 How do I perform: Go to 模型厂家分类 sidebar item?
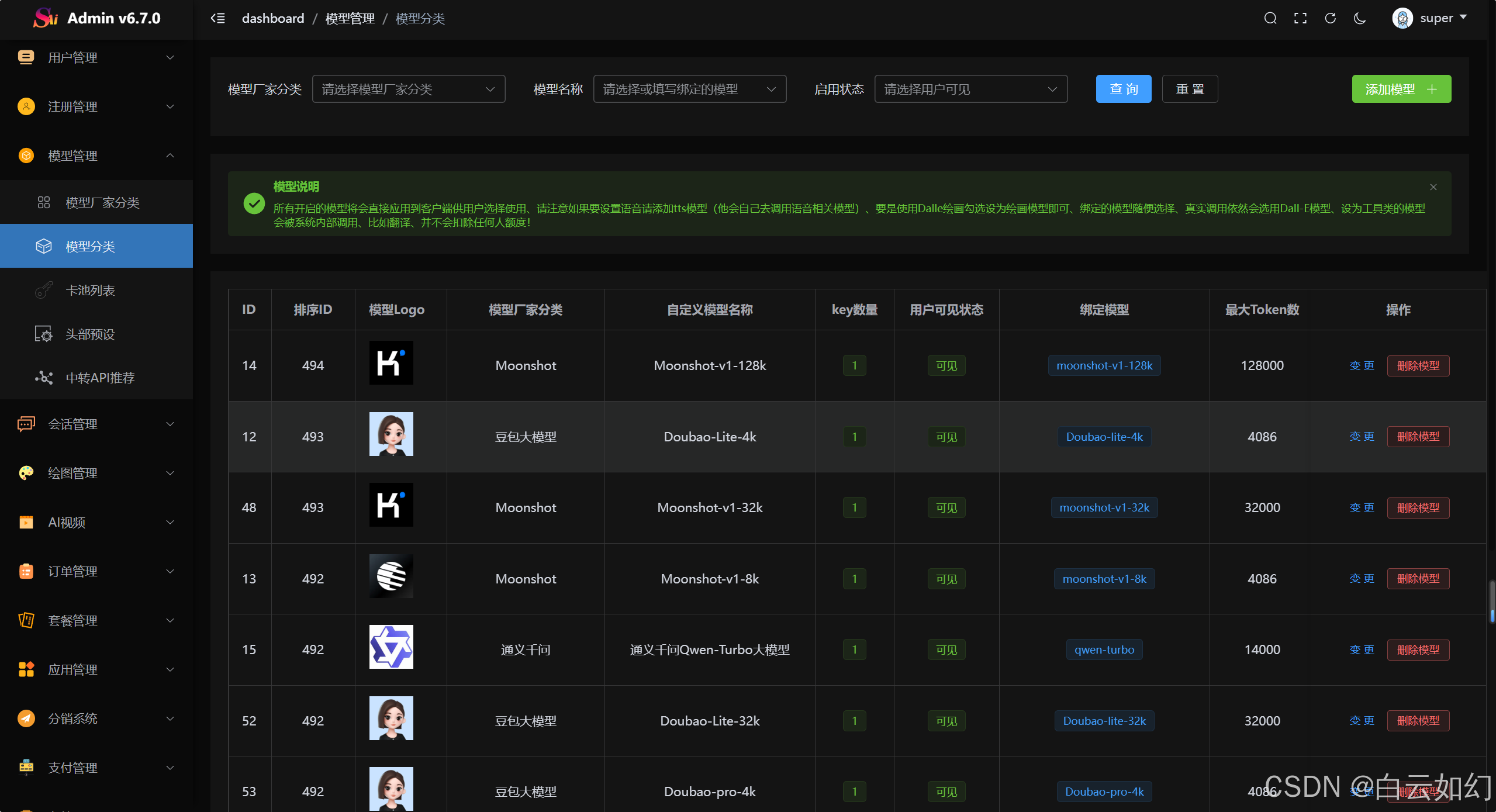click(102, 203)
